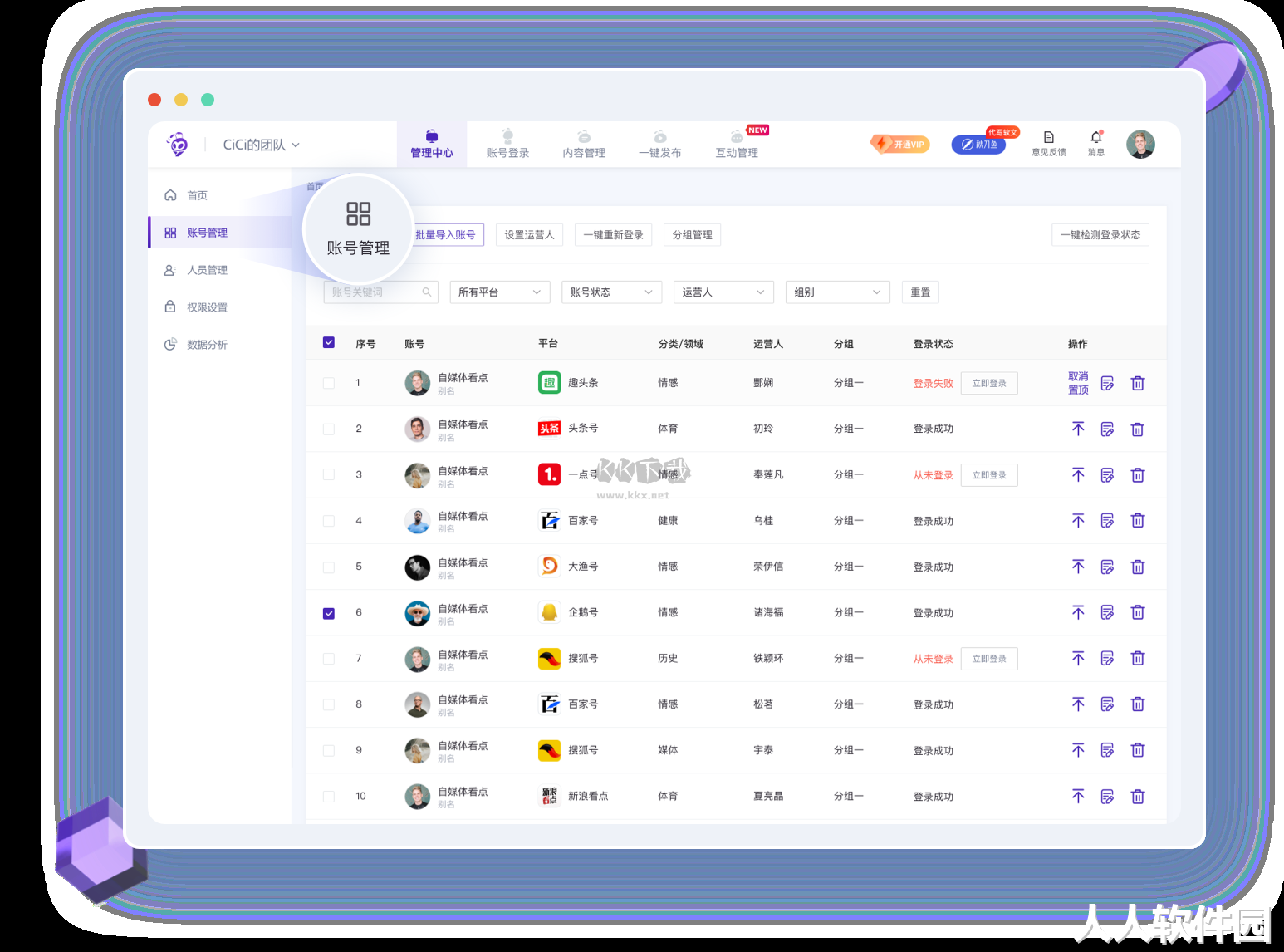
Task: Click the 批量导入账号 button
Action: click(x=447, y=235)
